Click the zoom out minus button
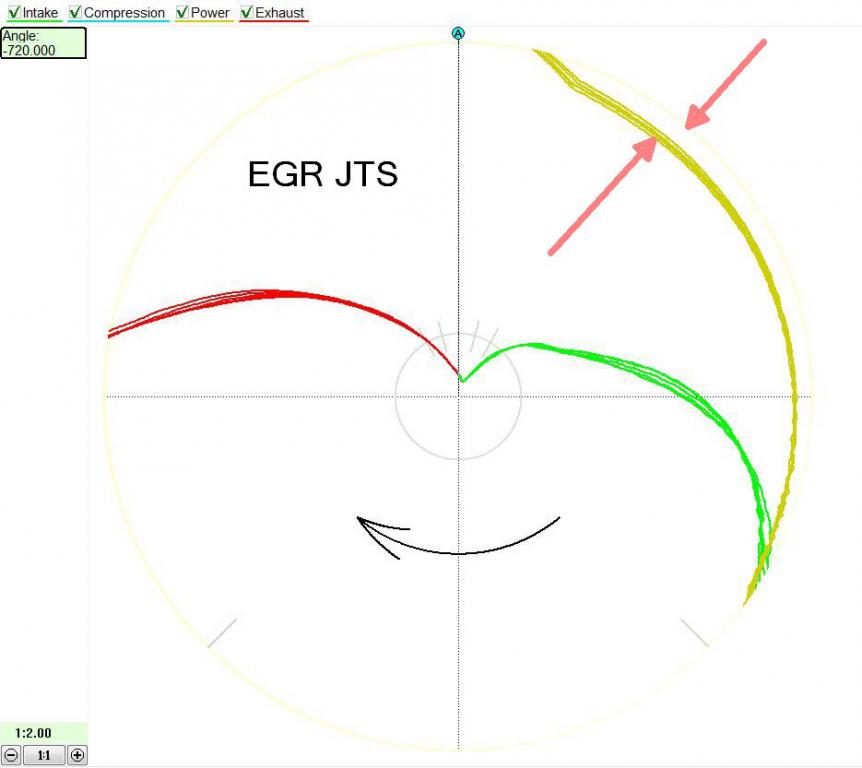The height and width of the screenshot is (768, 862). click(11, 755)
